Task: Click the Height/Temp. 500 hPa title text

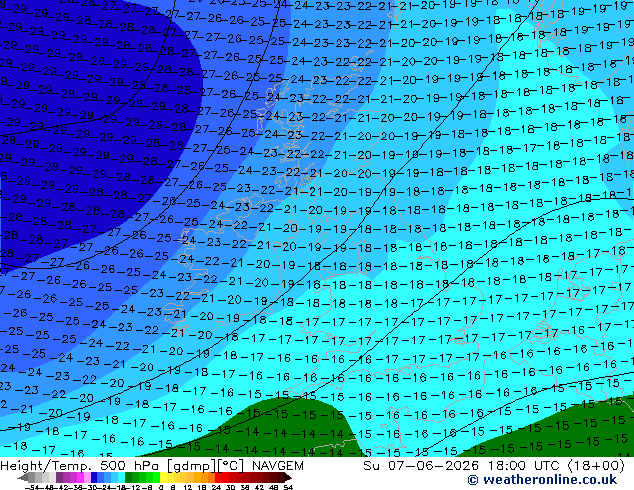Action: (81, 466)
